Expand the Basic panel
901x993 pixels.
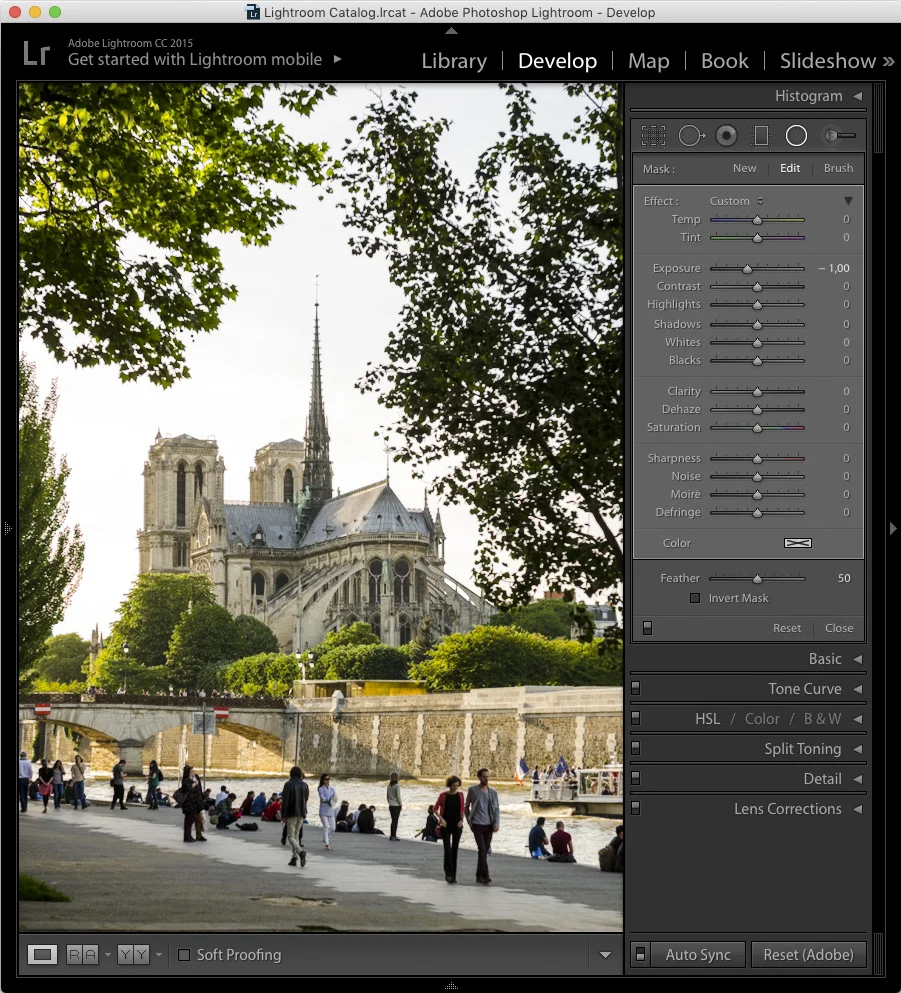pos(858,659)
